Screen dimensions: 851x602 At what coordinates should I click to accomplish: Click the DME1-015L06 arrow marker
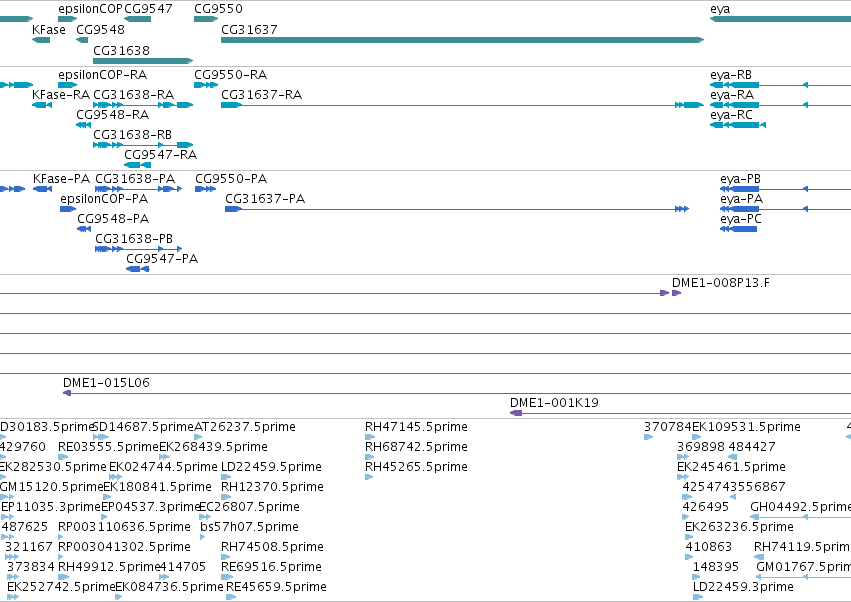click(x=67, y=393)
